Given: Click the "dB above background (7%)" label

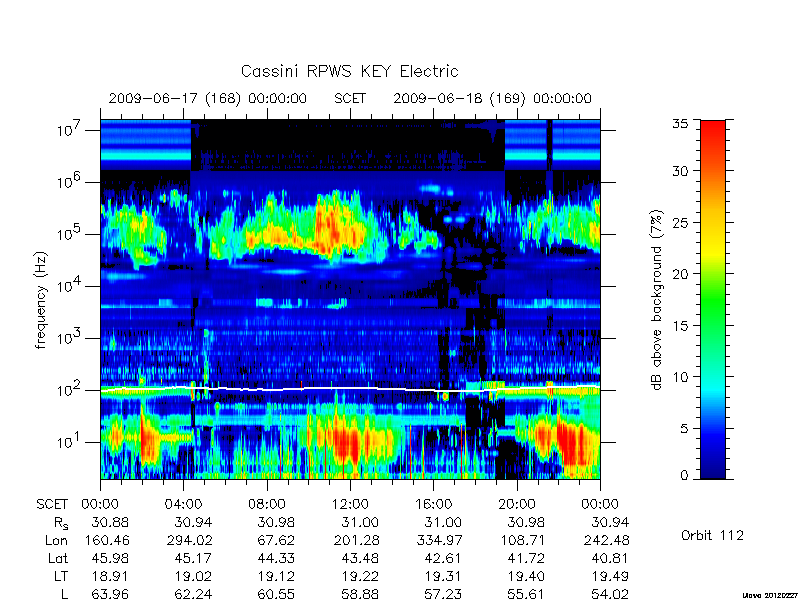Looking at the screenshot, I should tap(657, 300).
